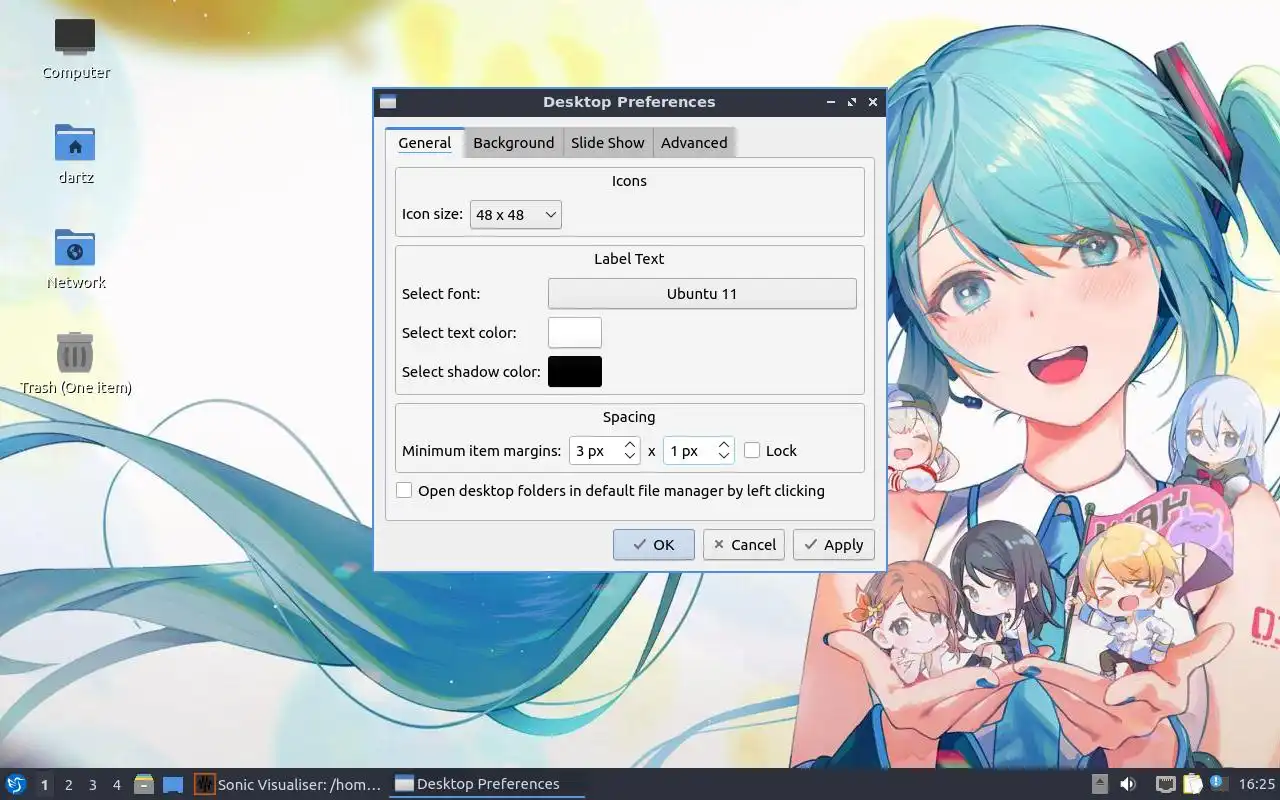
Task: Switch to workspace 4
Action: [x=117, y=785]
